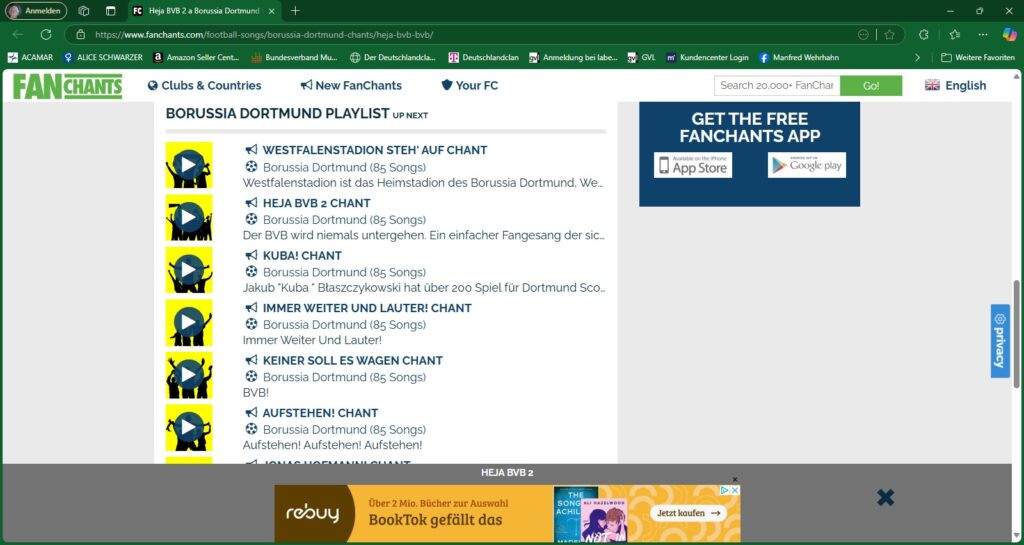Viewport: 1024px width, 545px height.
Task: Open tab actions menu icon
Action: [110, 11]
